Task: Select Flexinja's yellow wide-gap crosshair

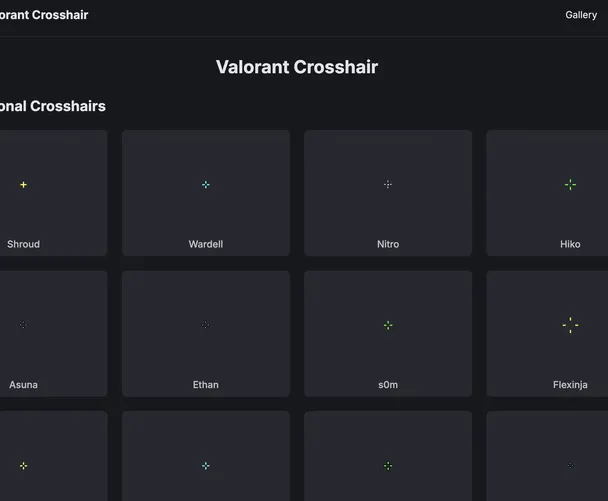Action: (570, 325)
